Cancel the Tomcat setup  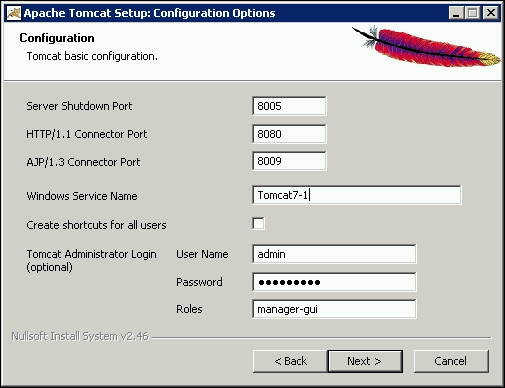point(451,361)
